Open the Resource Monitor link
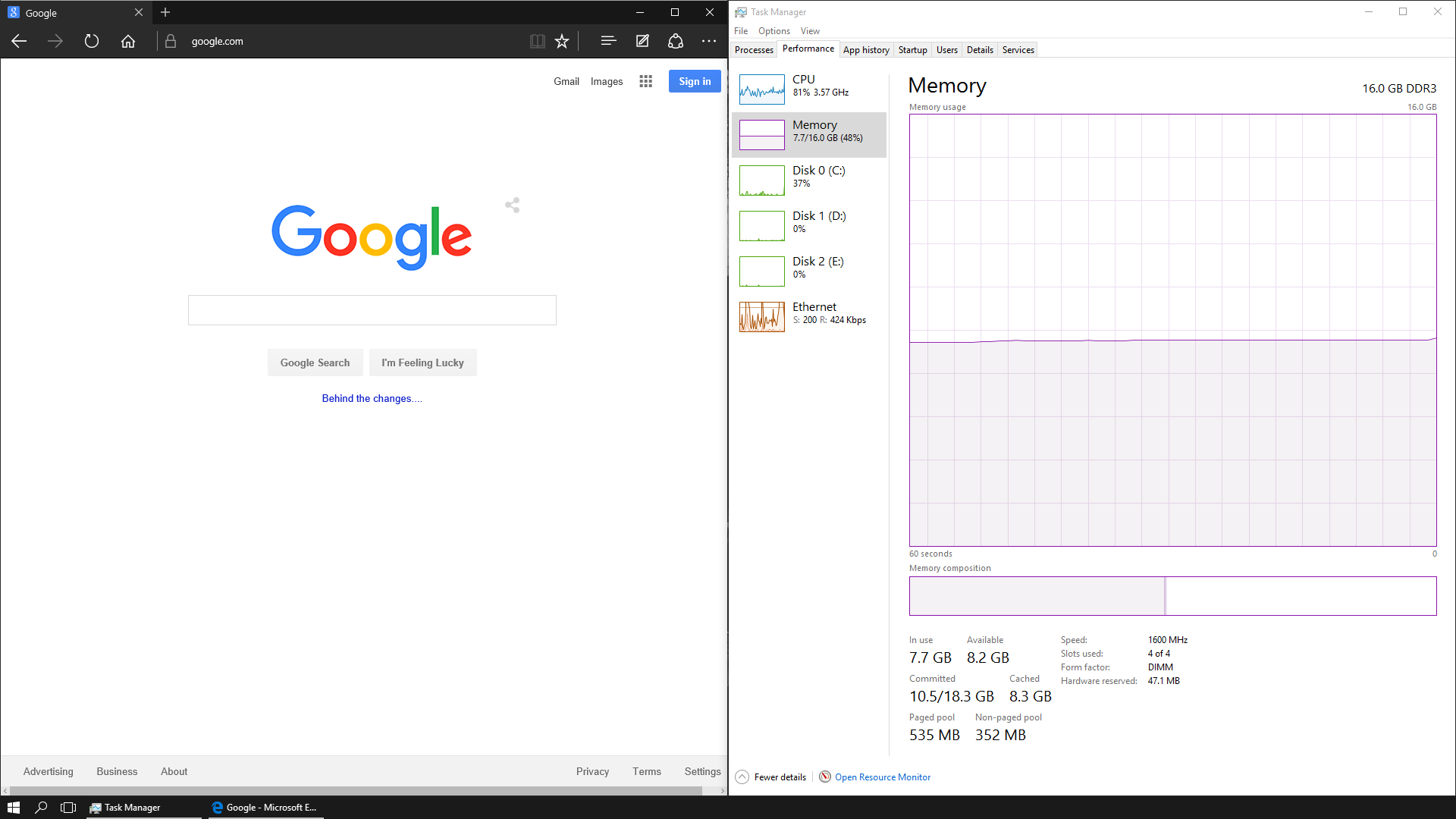 tap(882, 777)
